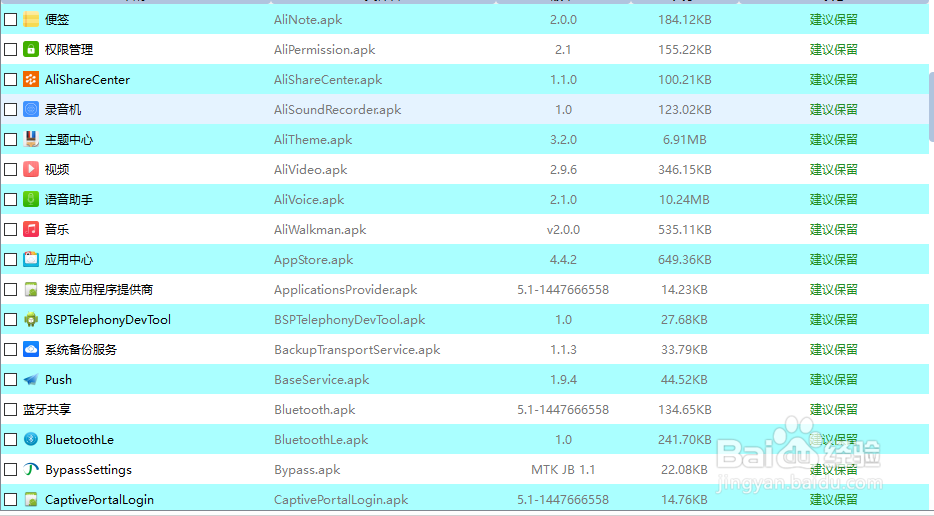The image size is (934, 516).
Task: Select the 蓝牙共享 checkbox
Action: [10, 409]
